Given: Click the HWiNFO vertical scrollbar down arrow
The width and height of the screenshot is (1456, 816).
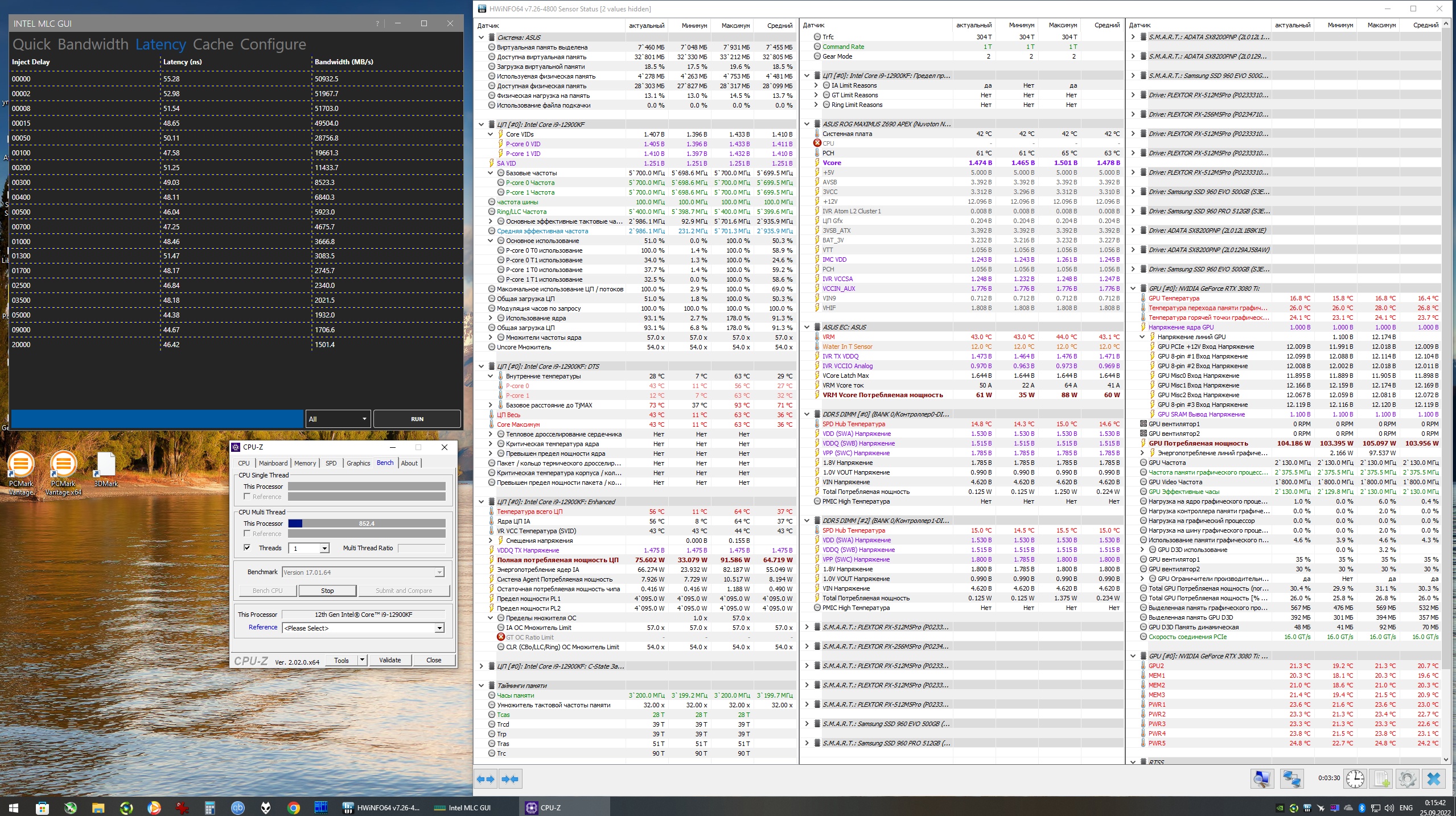Looking at the screenshot, I should tap(1446, 759).
